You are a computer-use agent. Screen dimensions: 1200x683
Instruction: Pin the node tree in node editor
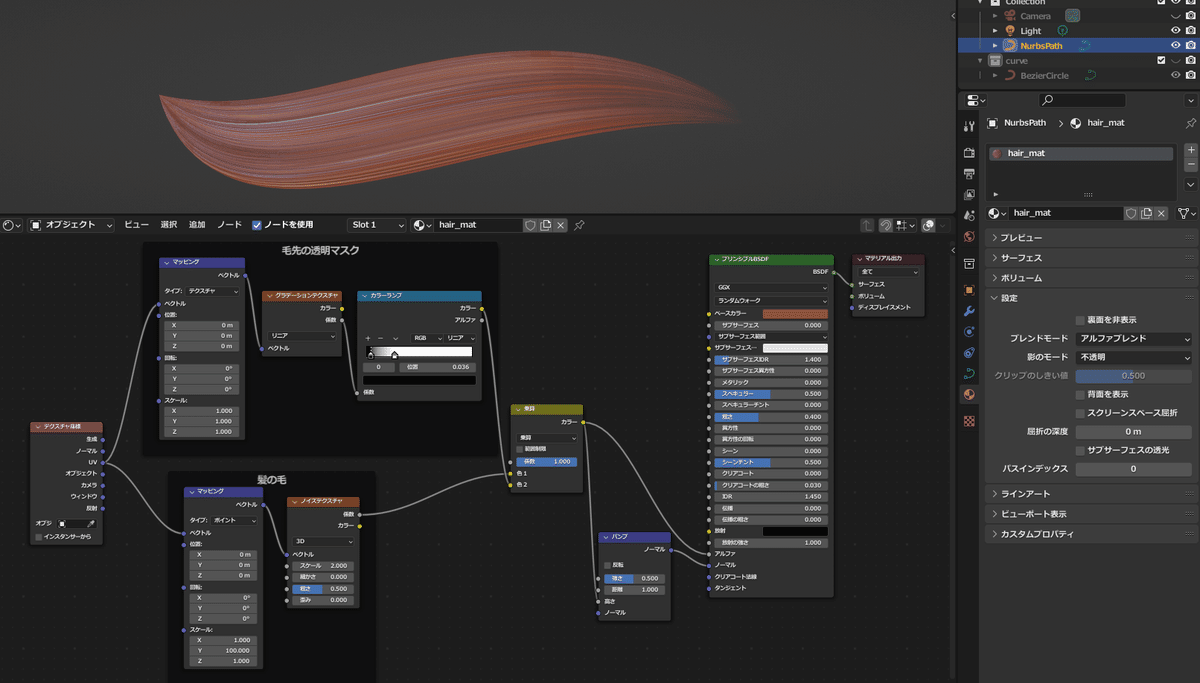(579, 226)
